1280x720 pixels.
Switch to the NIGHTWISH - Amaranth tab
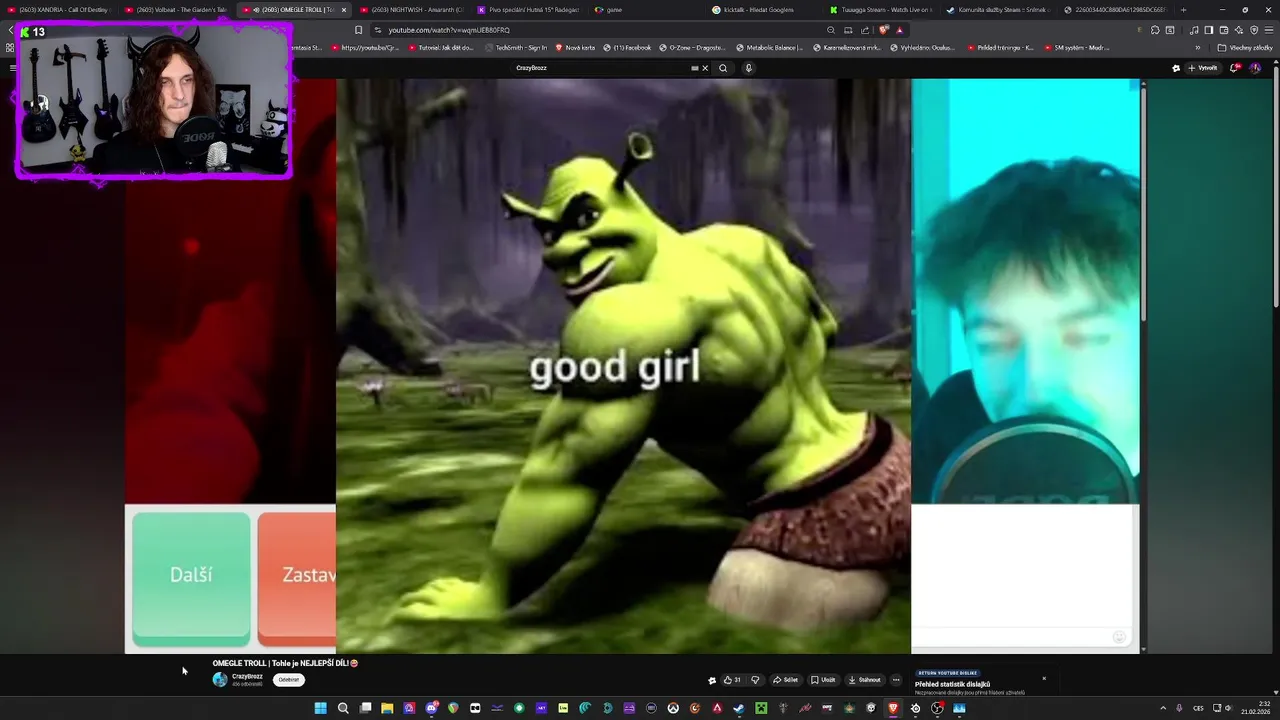point(412,10)
